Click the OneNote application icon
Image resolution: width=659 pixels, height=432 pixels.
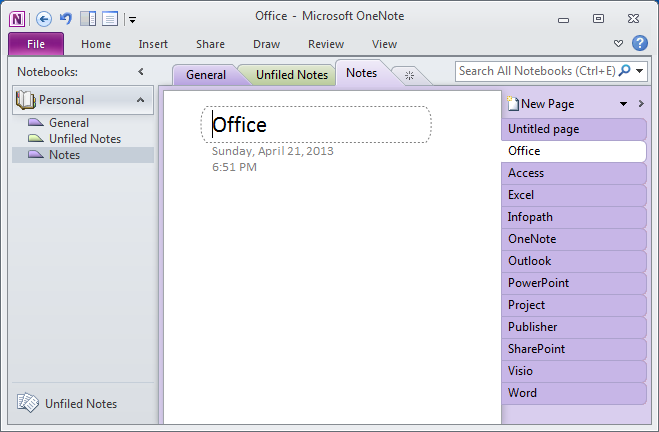click(x=17, y=19)
